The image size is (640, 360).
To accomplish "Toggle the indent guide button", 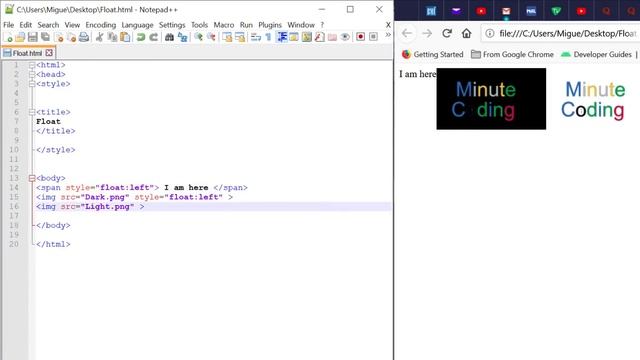I will pyautogui.click(x=282, y=37).
